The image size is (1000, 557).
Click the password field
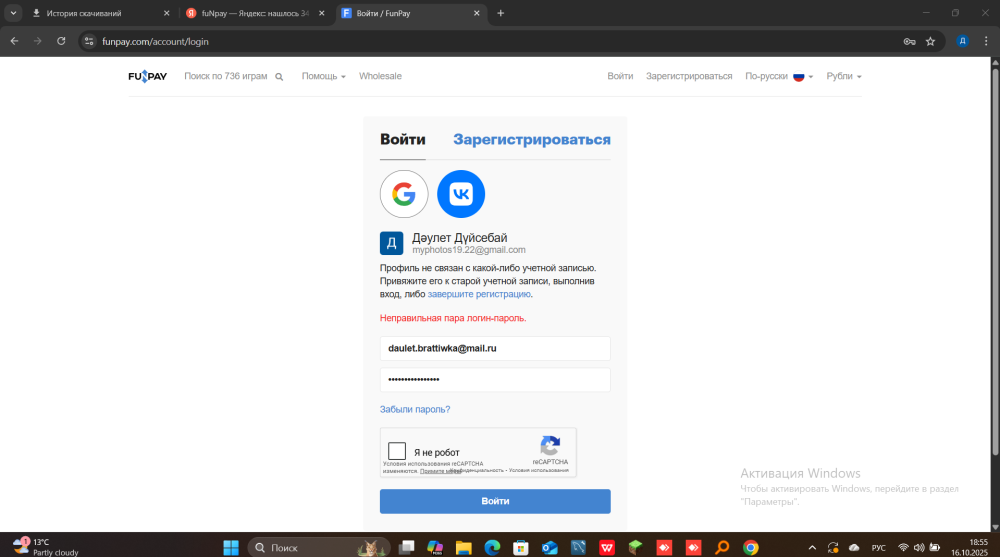(495, 380)
